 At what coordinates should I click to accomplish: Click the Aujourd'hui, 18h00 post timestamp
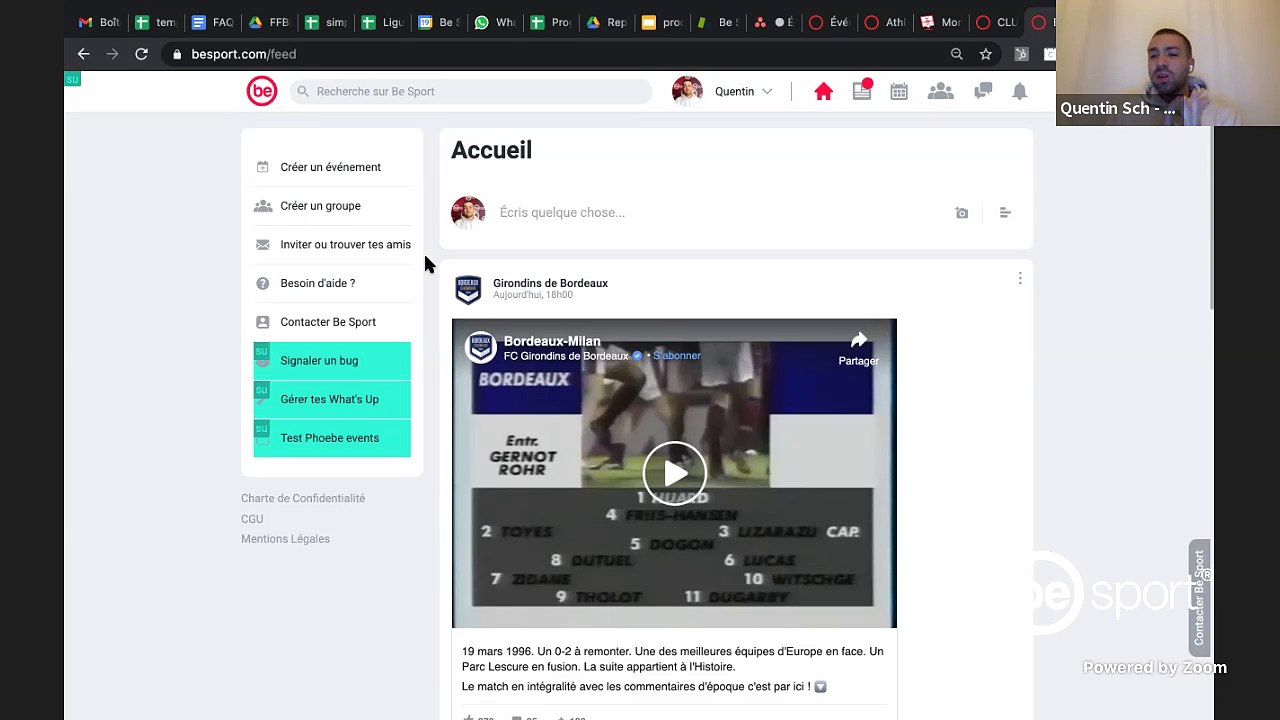coord(533,295)
